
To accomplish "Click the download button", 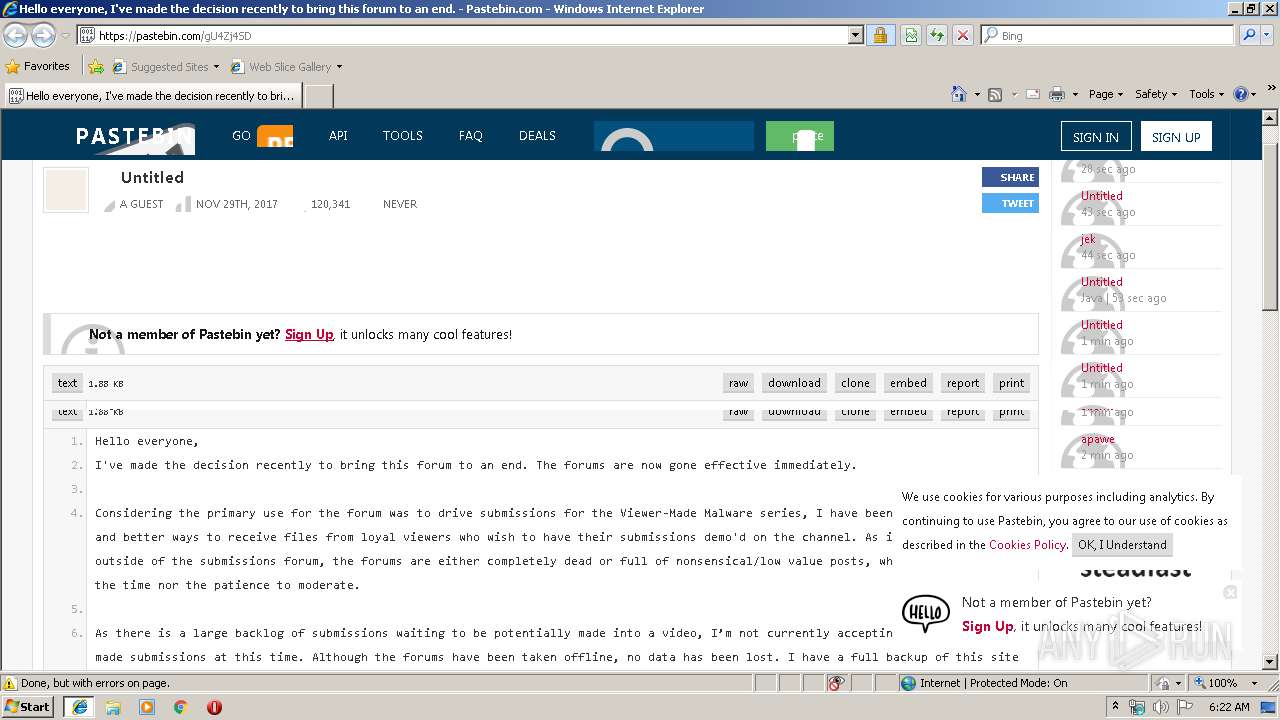I will click(794, 383).
